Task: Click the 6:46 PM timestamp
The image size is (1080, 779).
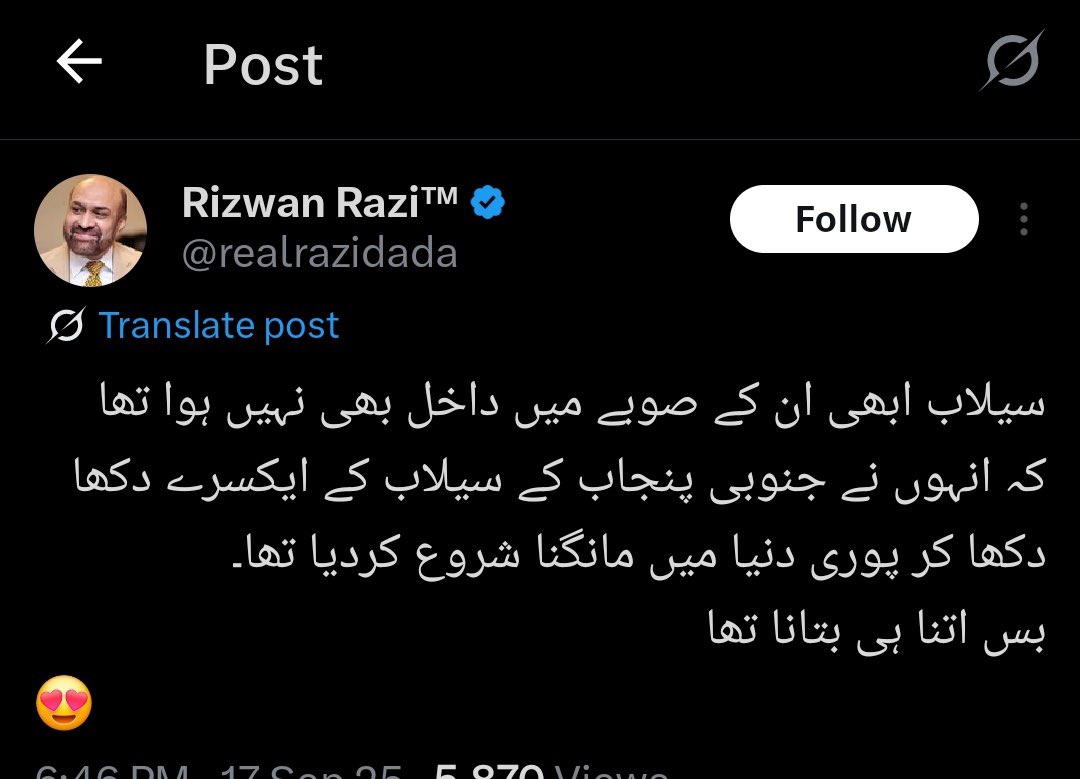Action: tap(112, 771)
